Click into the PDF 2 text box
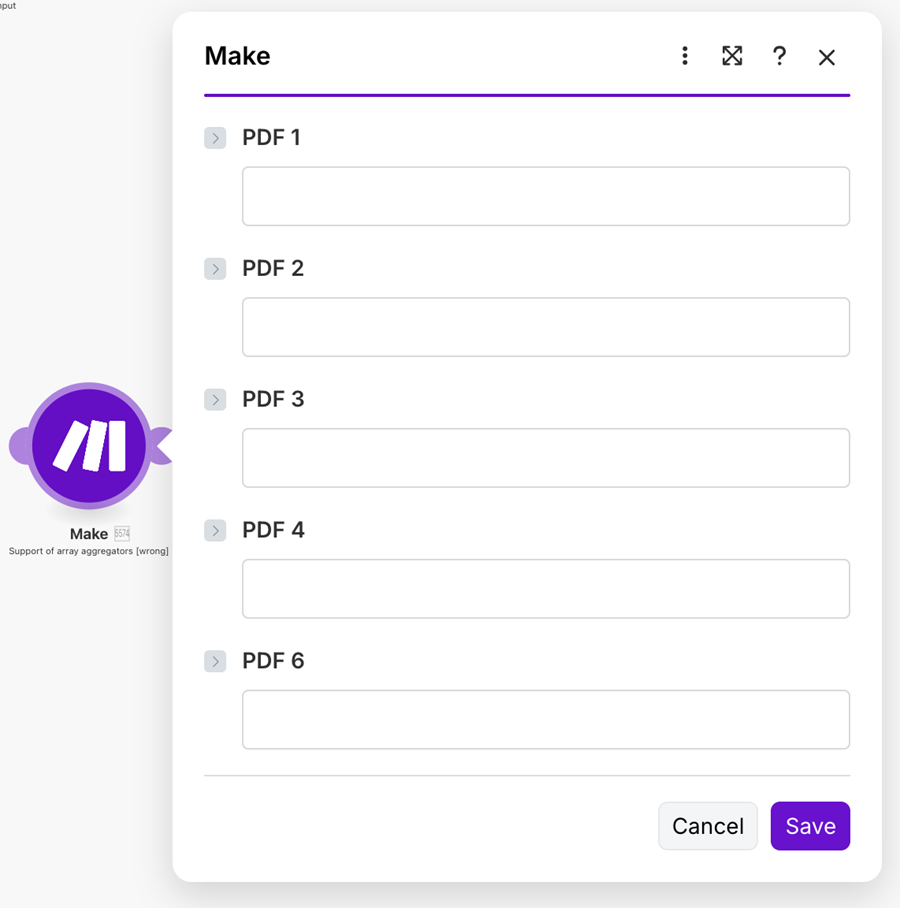The height and width of the screenshot is (908, 900). pos(545,327)
